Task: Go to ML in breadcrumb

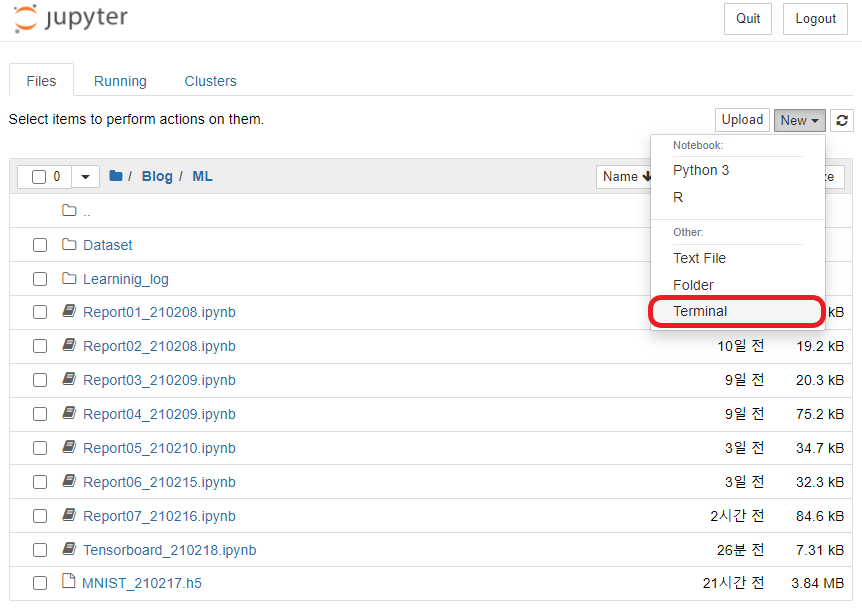Action: [x=202, y=176]
